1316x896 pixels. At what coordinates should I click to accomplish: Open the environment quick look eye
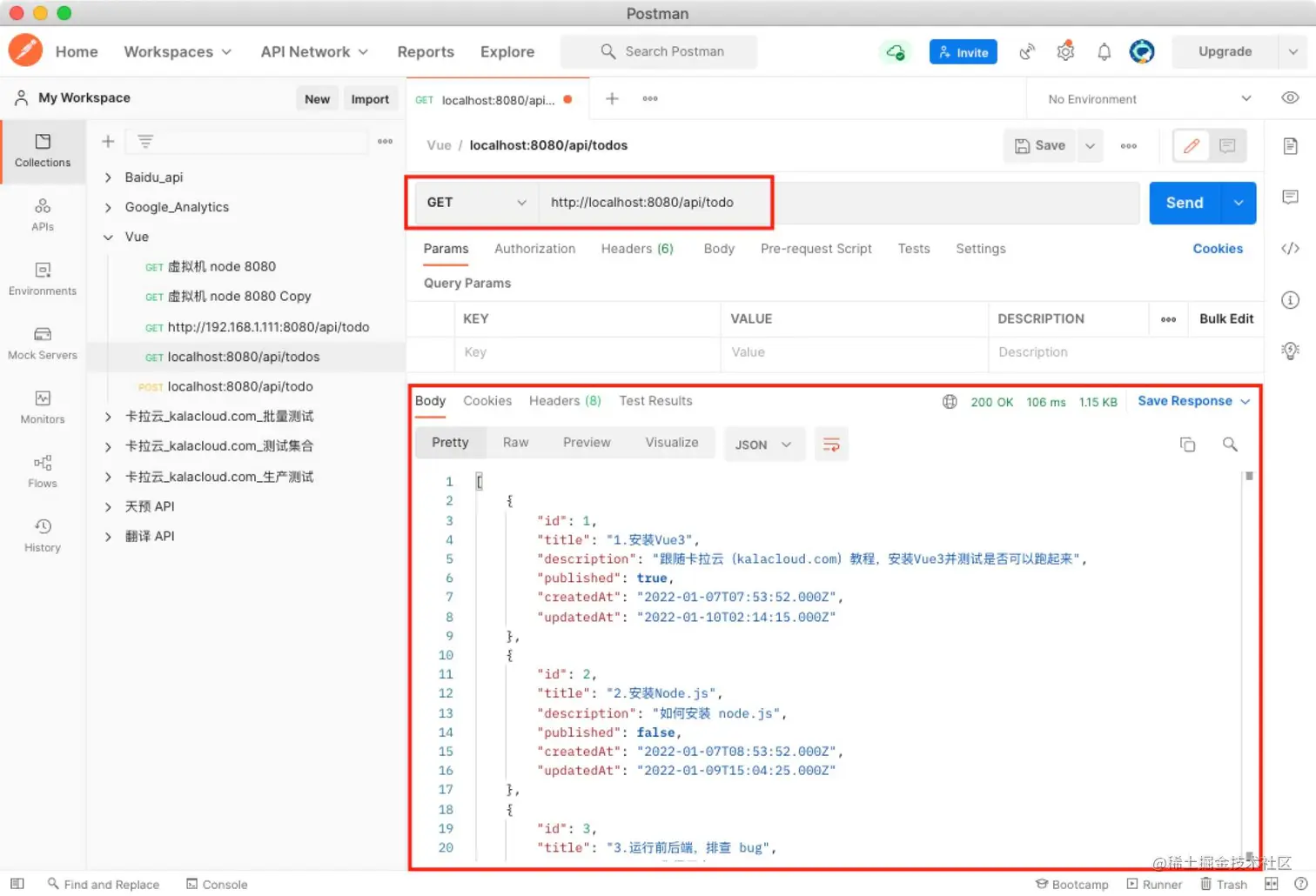(1290, 97)
